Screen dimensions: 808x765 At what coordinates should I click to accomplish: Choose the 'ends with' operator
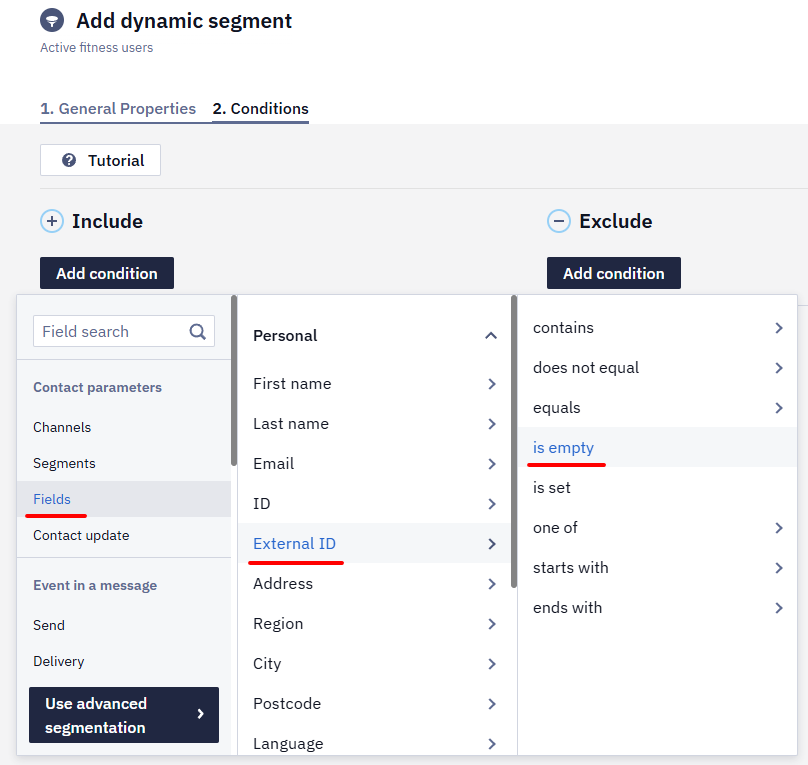pos(658,607)
